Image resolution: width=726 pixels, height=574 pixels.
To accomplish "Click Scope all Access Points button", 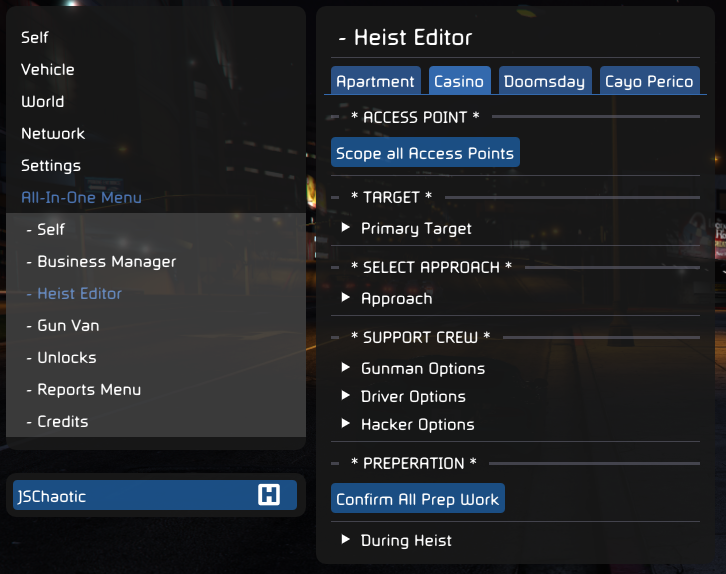I will pyautogui.click(x=425, y=152).
